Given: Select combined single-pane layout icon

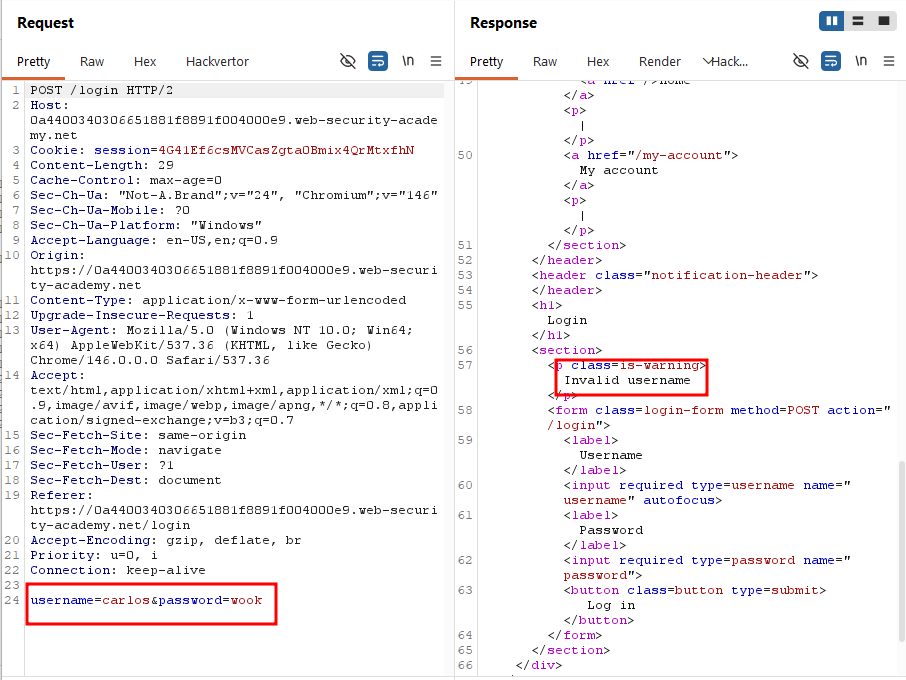Looking at the screenshot, I should click(x=883, y=21).
